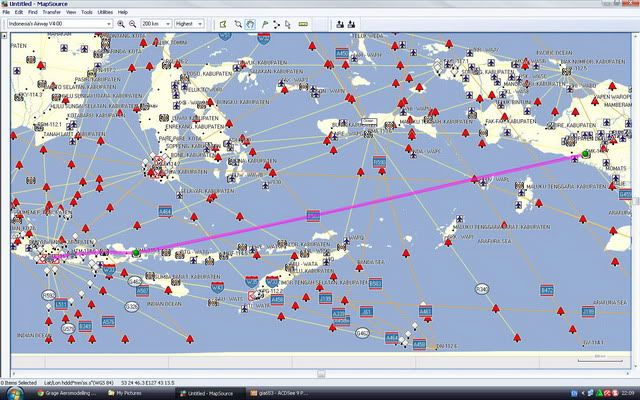This screenshot has width=640, height=400.
Task: Click the airway shield on the pink route
Action: tap(313, 216)
